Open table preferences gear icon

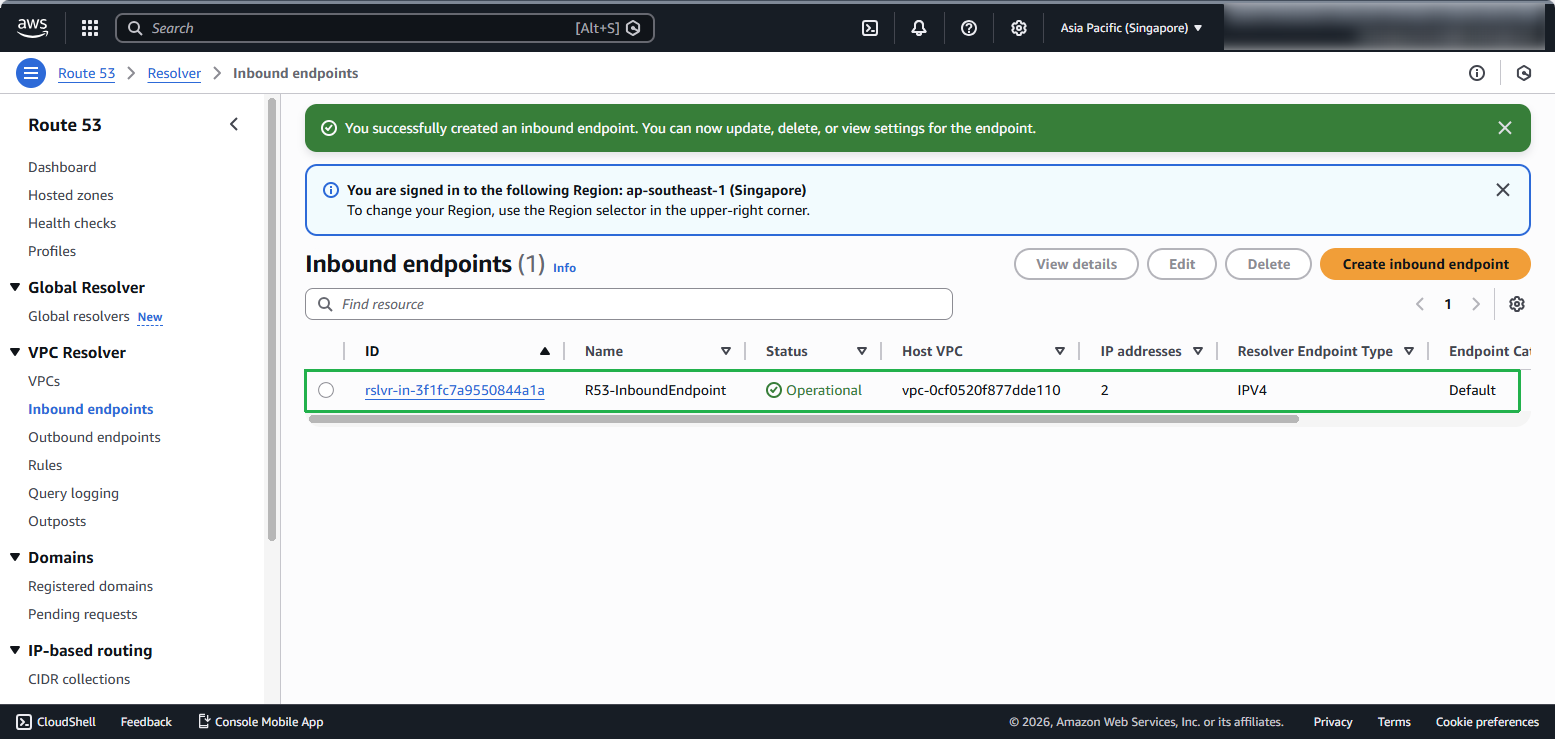coord(1517,304)
